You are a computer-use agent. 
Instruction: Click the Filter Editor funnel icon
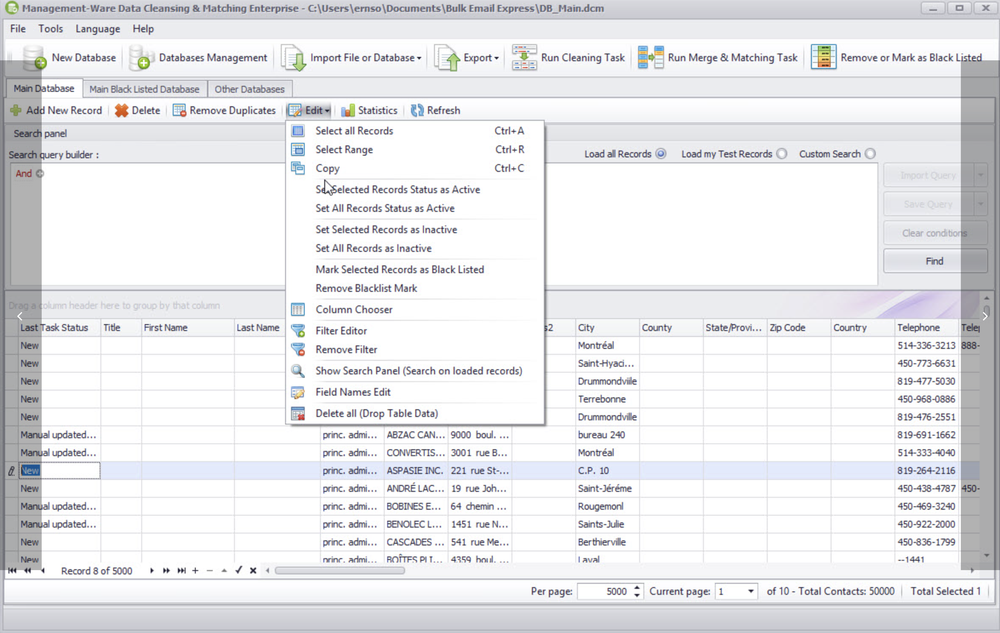pos(298,330)
